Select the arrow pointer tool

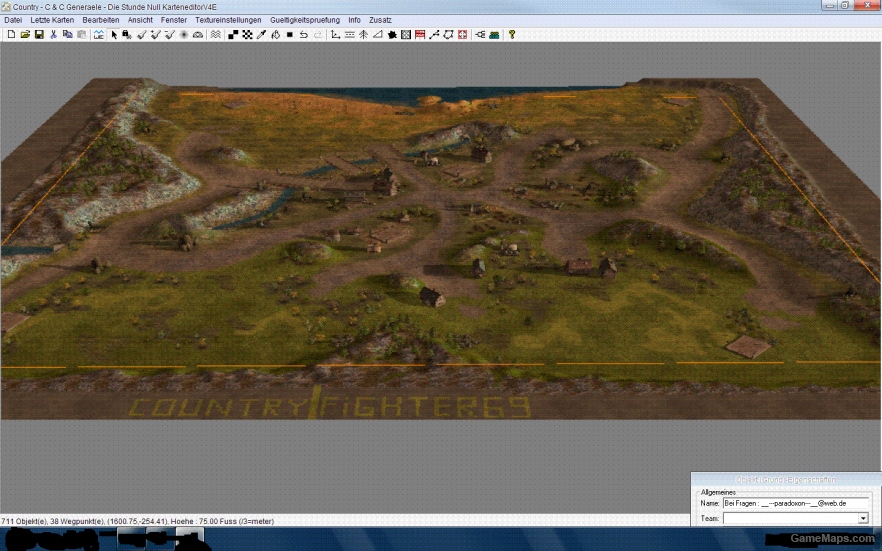coord(114,35)
